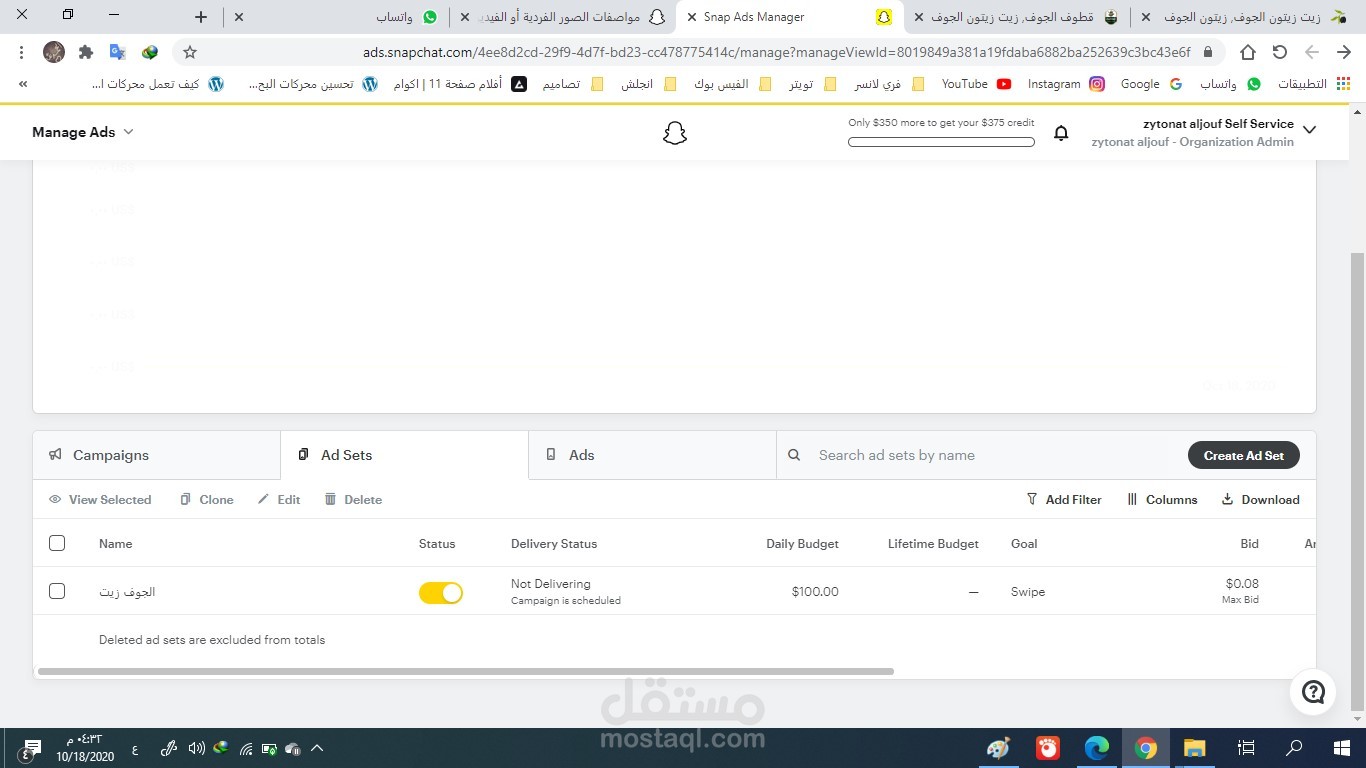Open the Paint app icon on the taskbar

999,748
